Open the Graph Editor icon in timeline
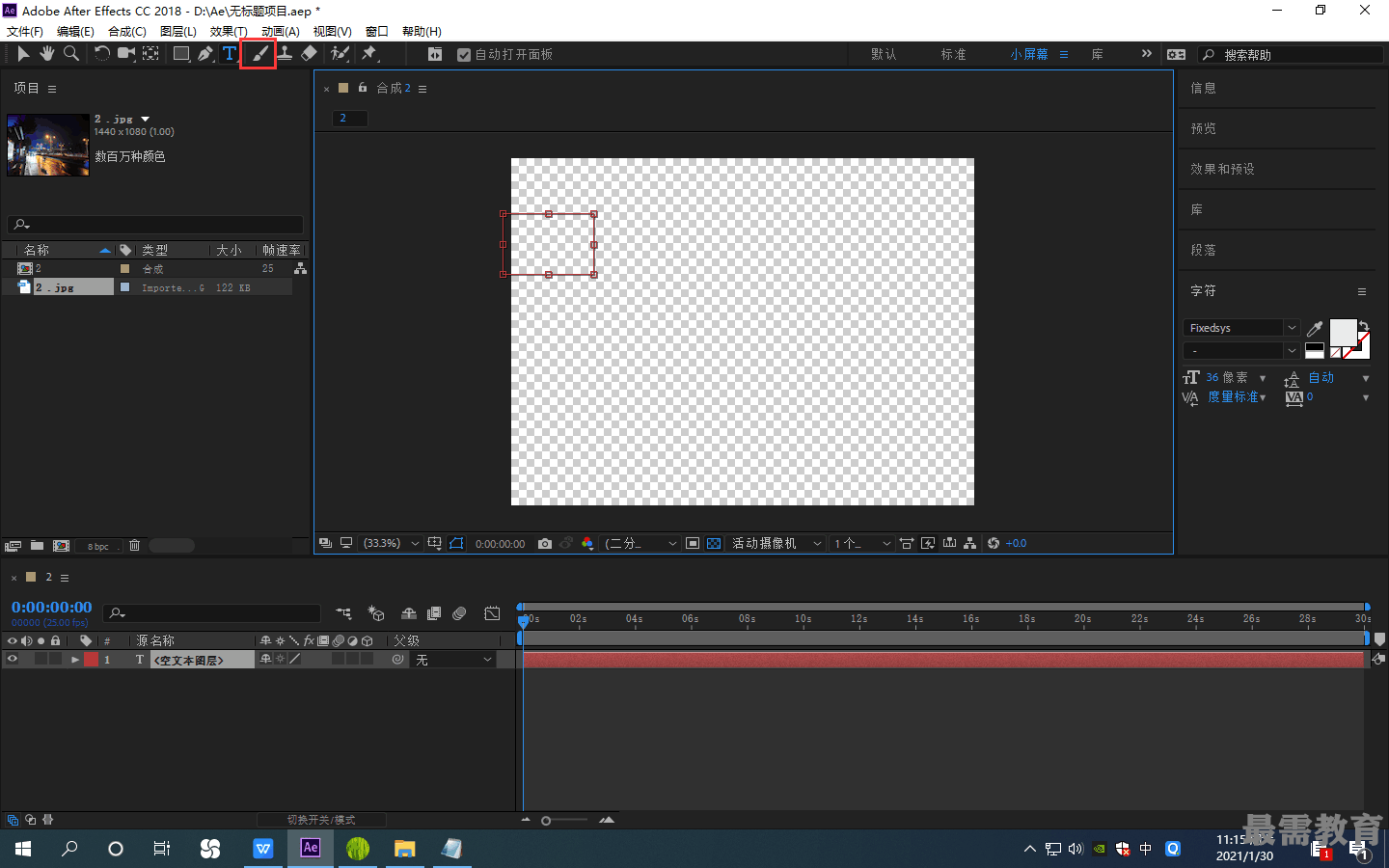This screenshot has width=1389, height=868. tap(492, 613)
